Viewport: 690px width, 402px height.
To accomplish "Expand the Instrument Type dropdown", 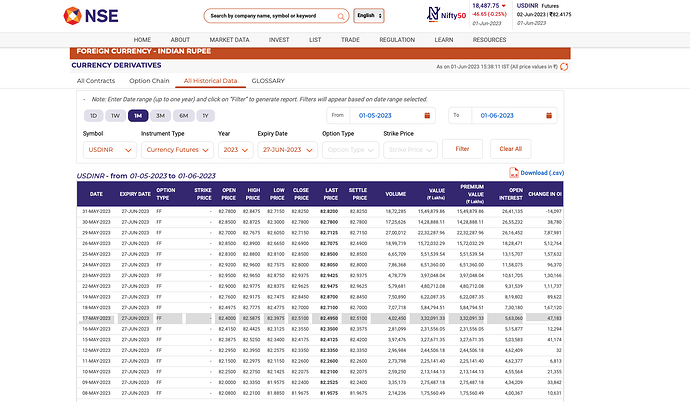I will pyautogui.click(x=176, y=149).
